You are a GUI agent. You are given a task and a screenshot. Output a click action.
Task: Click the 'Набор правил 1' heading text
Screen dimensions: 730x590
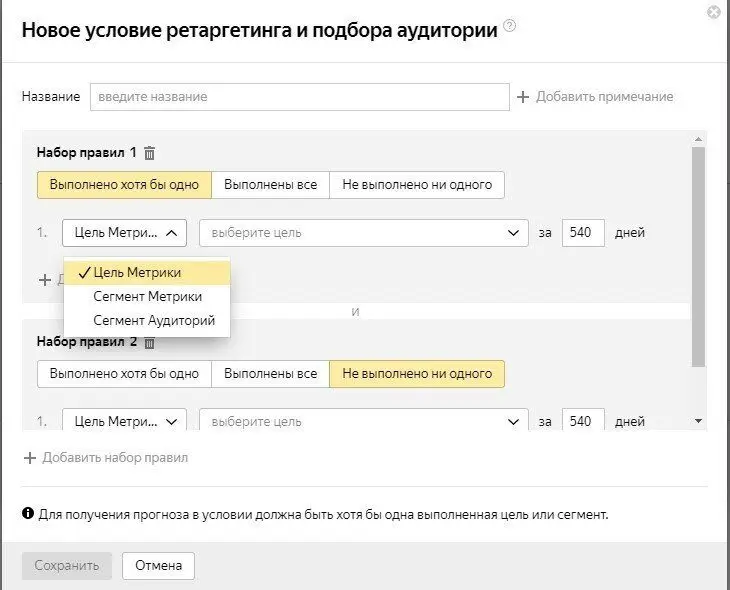point(87,153)
